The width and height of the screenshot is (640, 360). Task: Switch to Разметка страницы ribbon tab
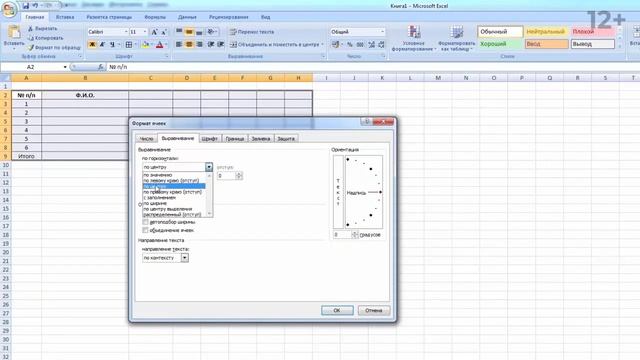(109, 17)
